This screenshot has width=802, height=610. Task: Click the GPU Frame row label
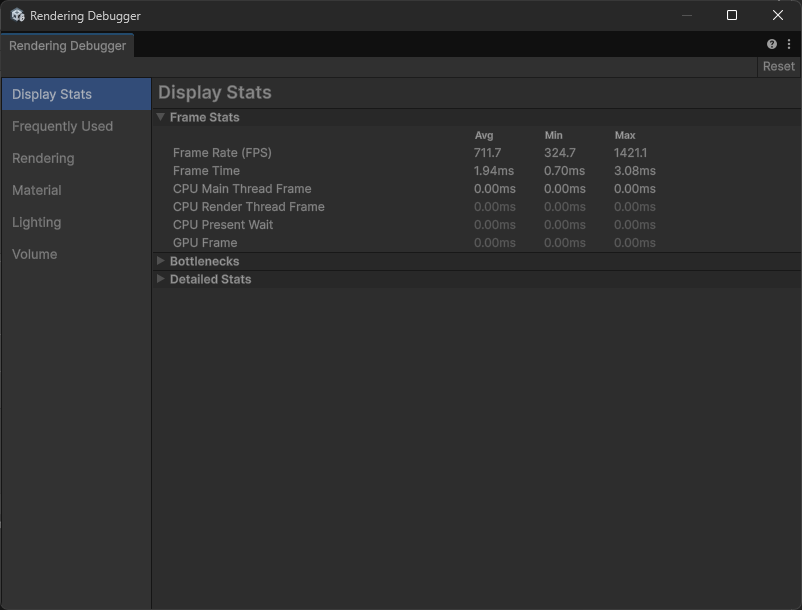coord(205,243)
